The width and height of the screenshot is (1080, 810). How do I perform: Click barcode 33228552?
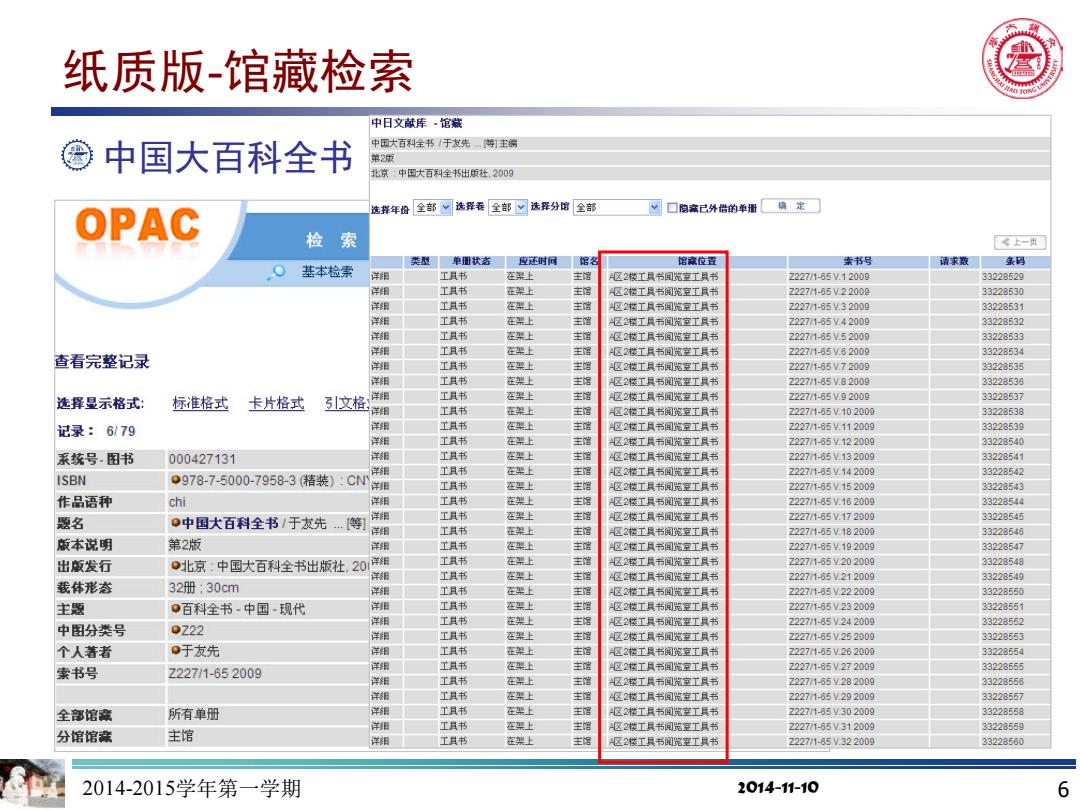(1003, 621)
